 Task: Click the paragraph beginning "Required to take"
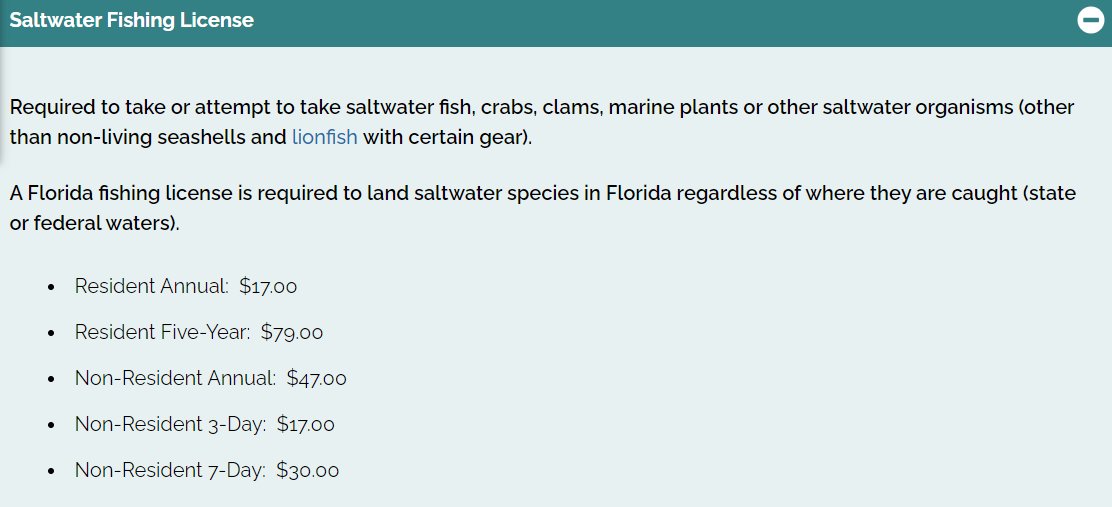542,122
